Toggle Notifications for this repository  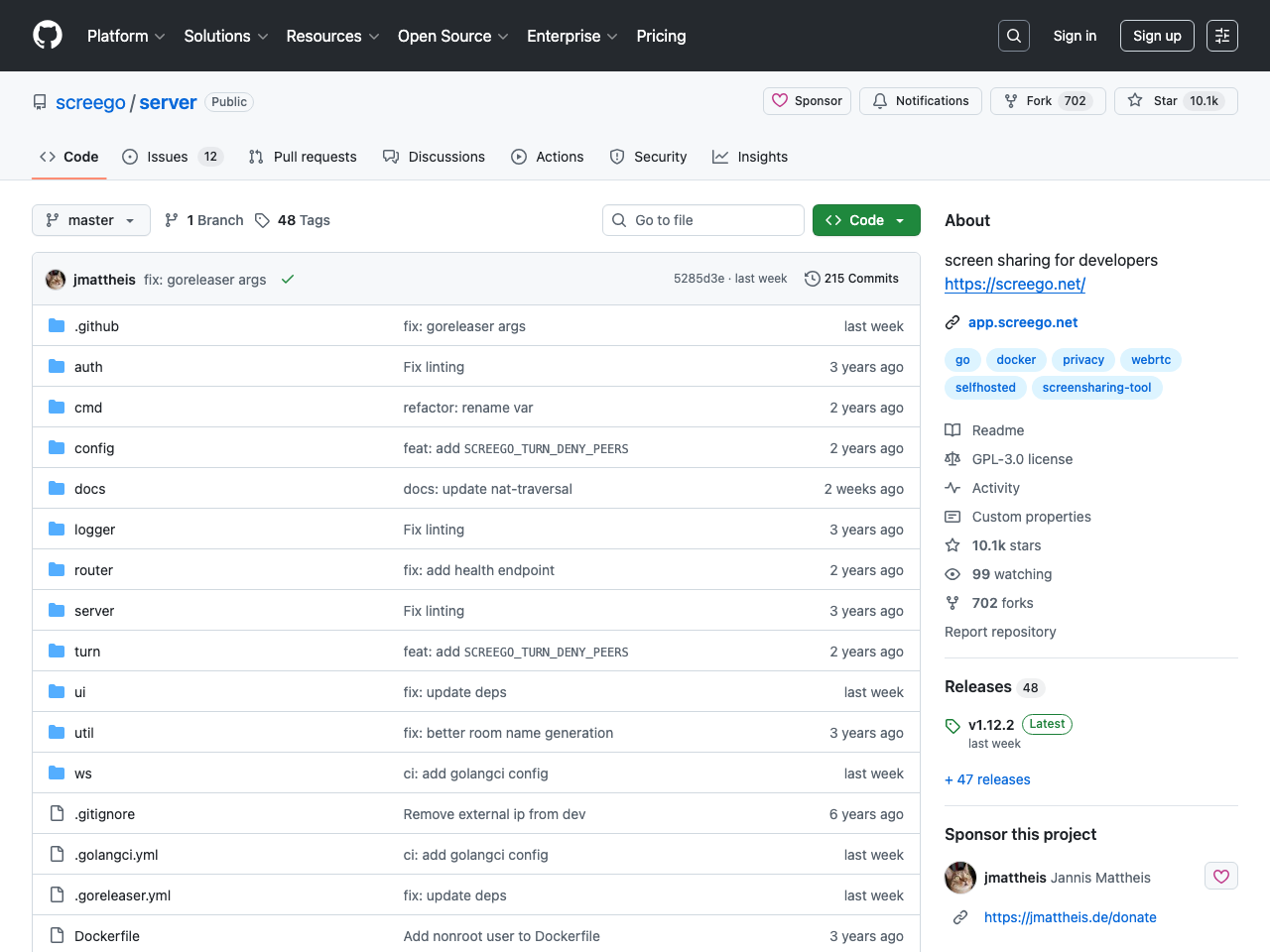pyautogui.click(x=921, y=101)
